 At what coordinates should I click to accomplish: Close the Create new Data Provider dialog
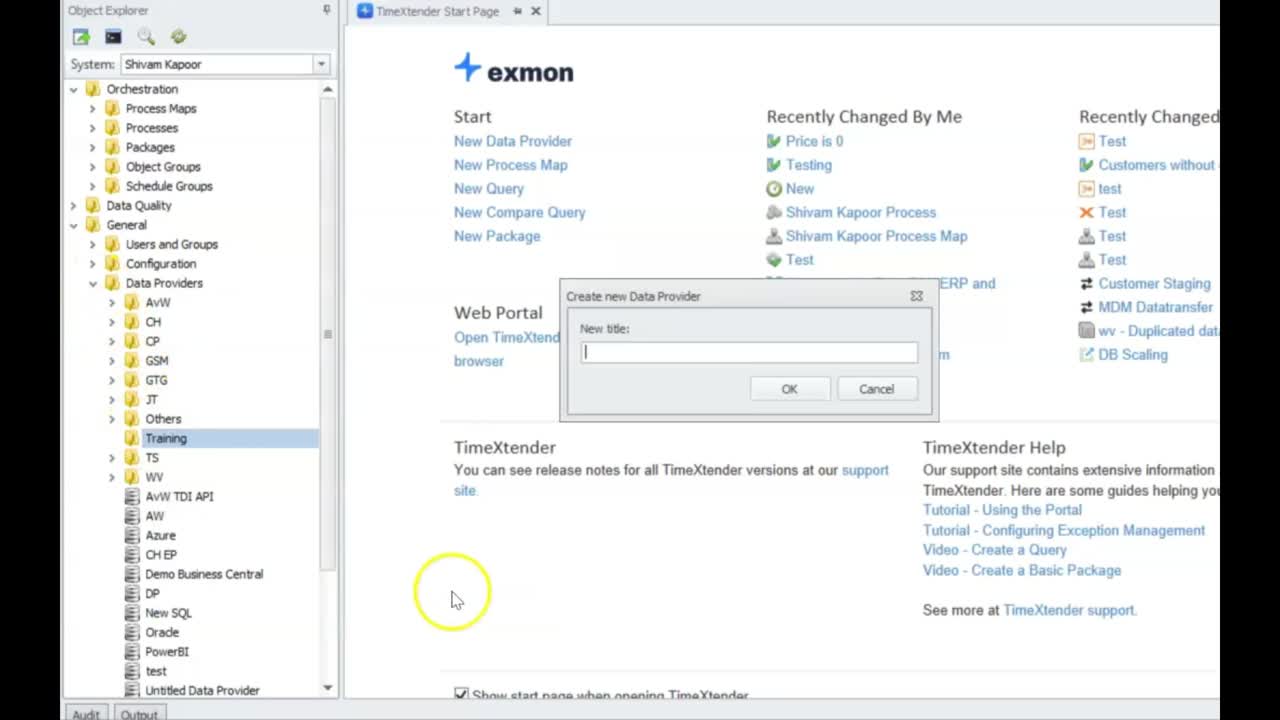pos(916,296)
